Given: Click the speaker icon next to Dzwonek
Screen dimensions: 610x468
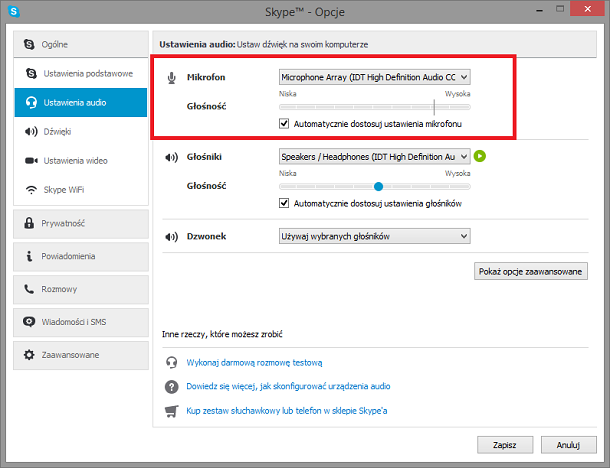Looking at the screenshot, I should coord(172,237).
